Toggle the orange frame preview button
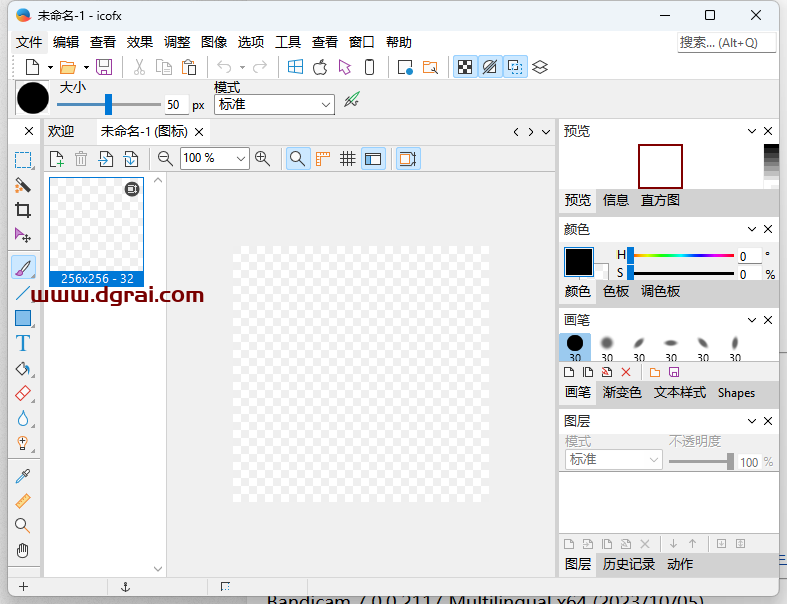 pos(408,159)
